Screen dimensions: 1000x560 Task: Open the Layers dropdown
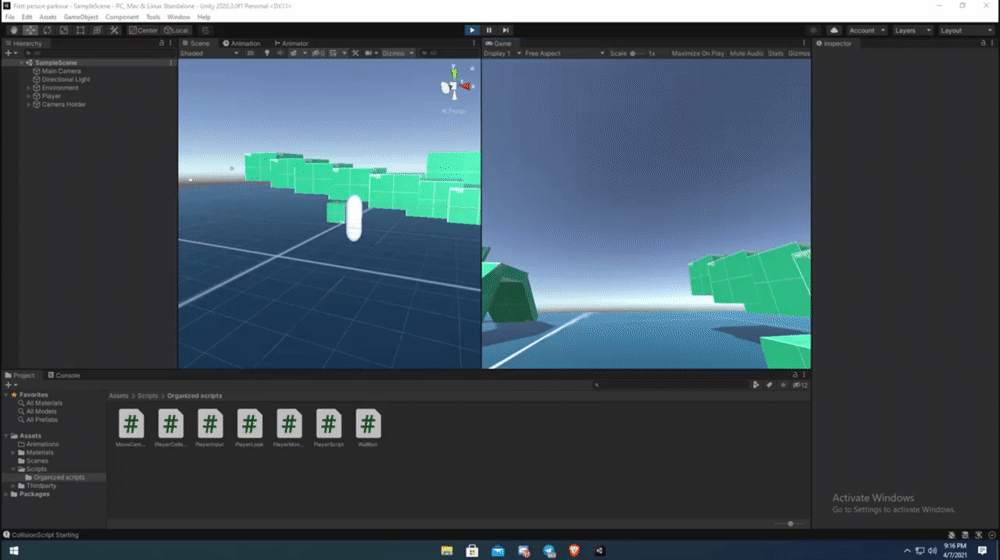tap(913, 30)
